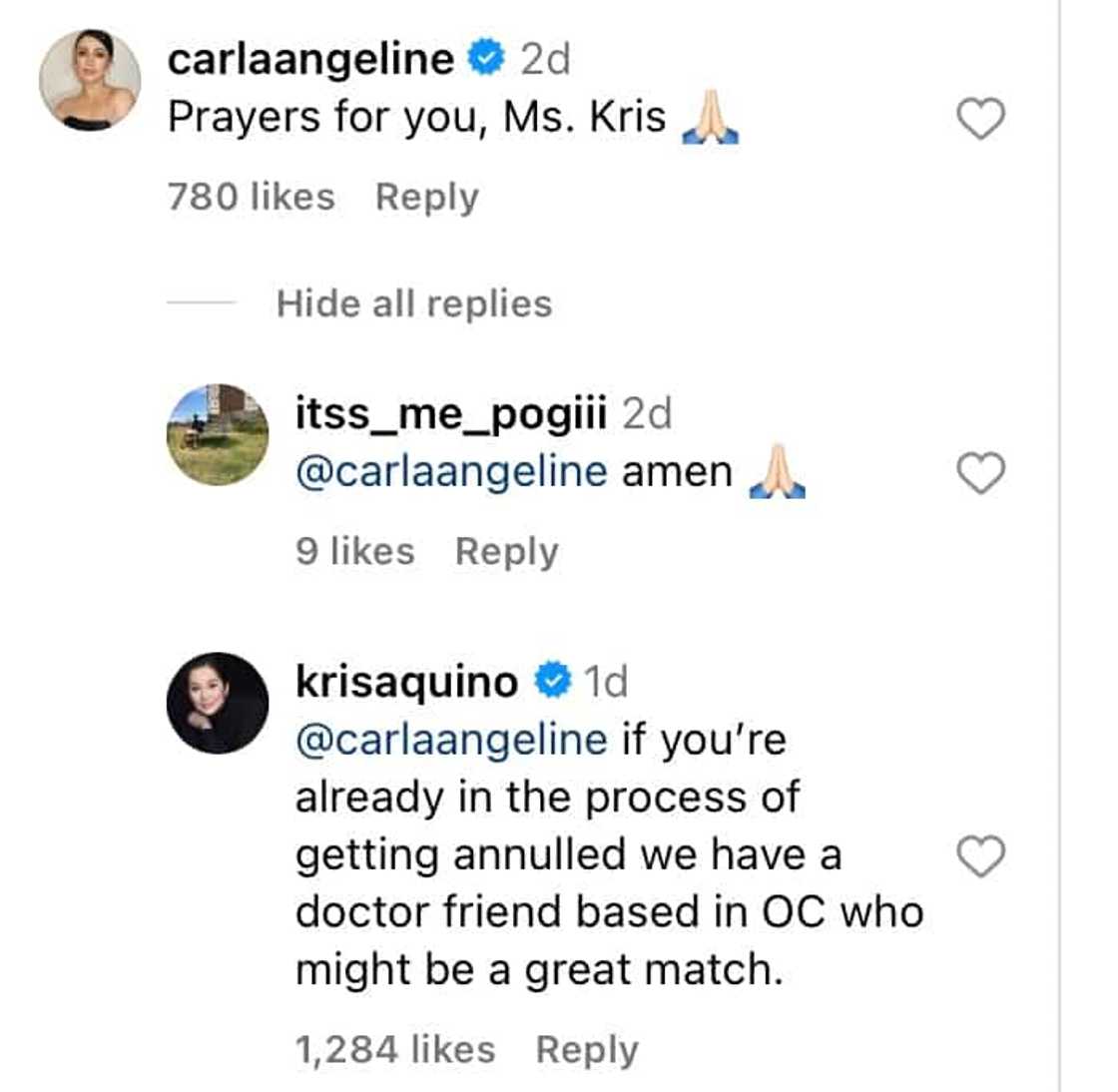Click the itss_me_pogiii username

pos(450,413)
